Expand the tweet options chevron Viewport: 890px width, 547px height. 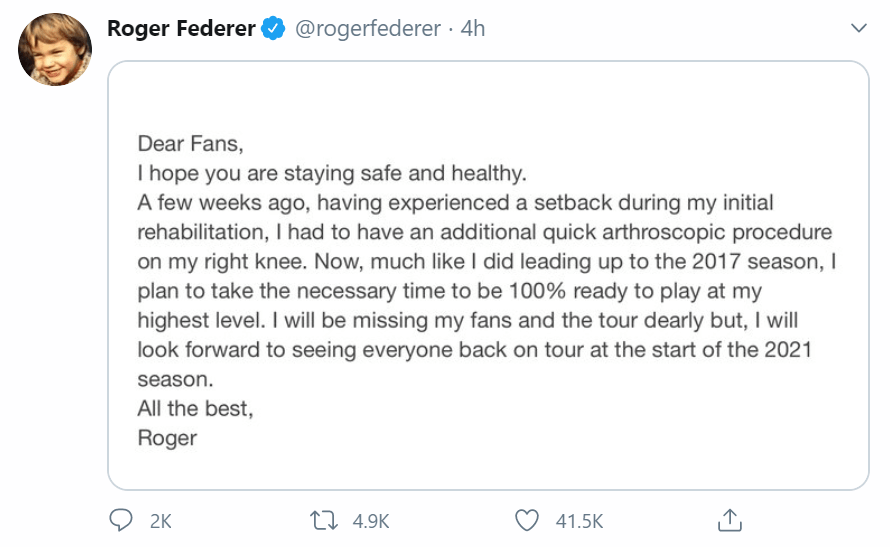[858, 29]
